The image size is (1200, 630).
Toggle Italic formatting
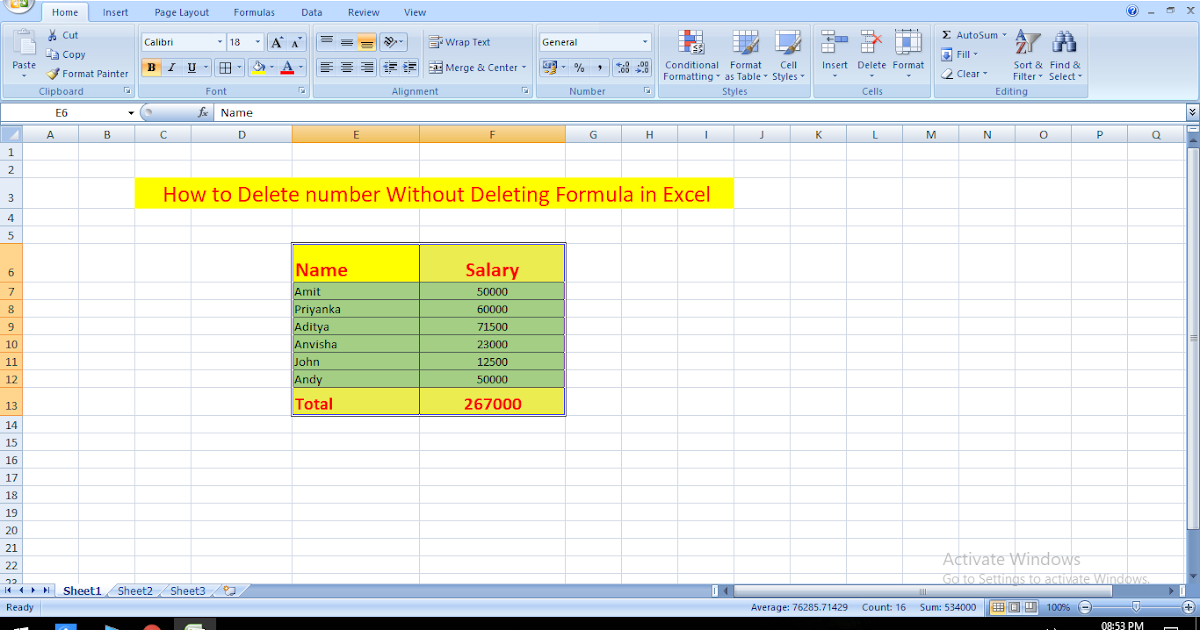(x=171, y=67)
